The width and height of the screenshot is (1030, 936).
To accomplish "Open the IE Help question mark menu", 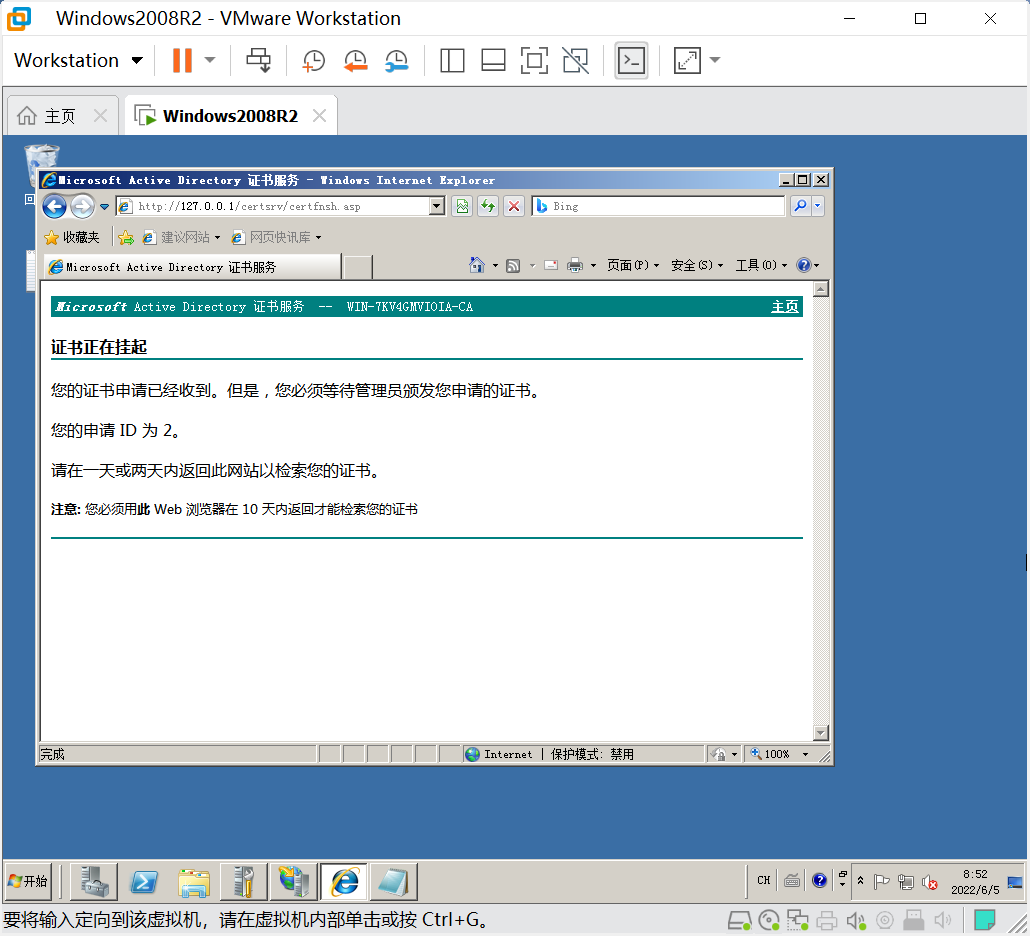I will [x=807, y=265].
